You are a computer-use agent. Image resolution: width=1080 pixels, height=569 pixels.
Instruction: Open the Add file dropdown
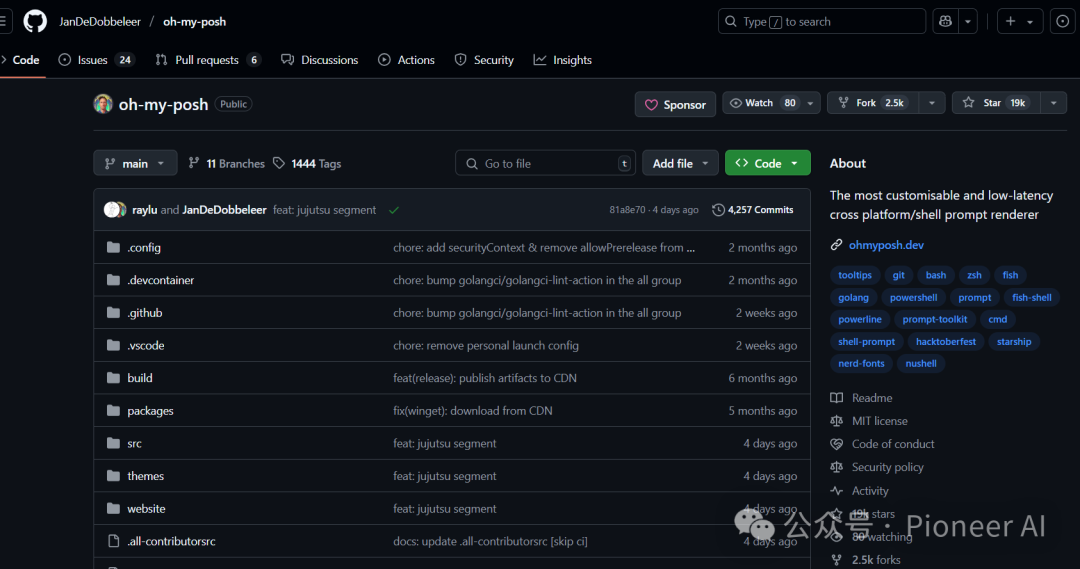point(680,163)
